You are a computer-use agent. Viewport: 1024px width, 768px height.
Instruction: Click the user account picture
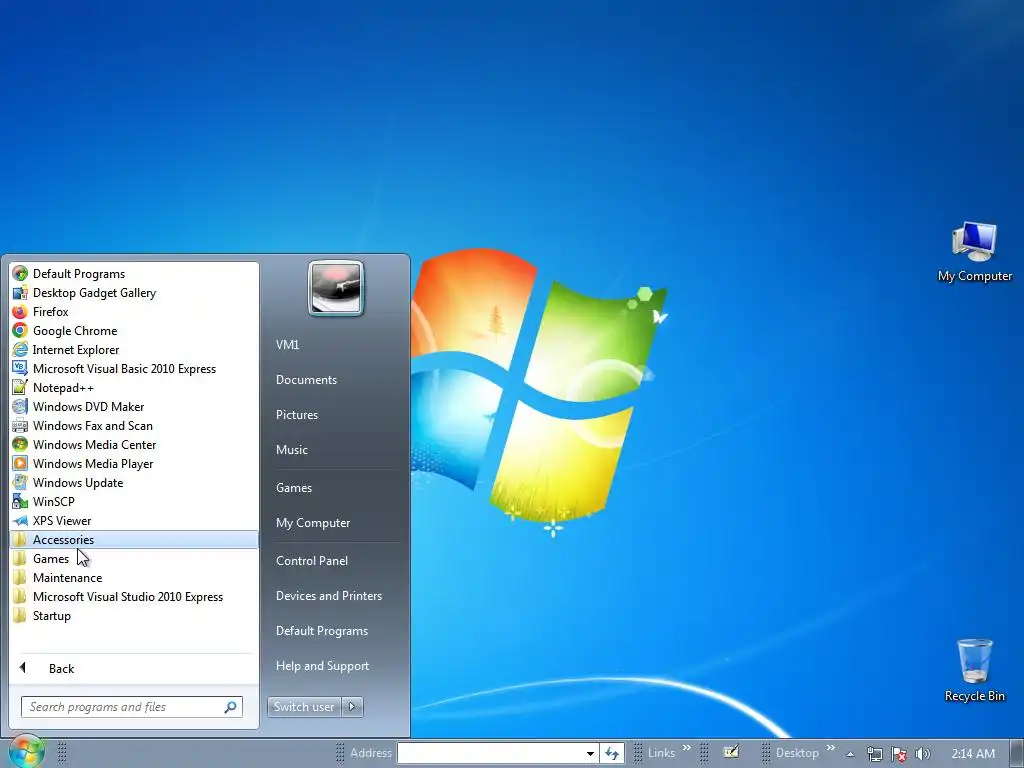(x=336, y=288)
